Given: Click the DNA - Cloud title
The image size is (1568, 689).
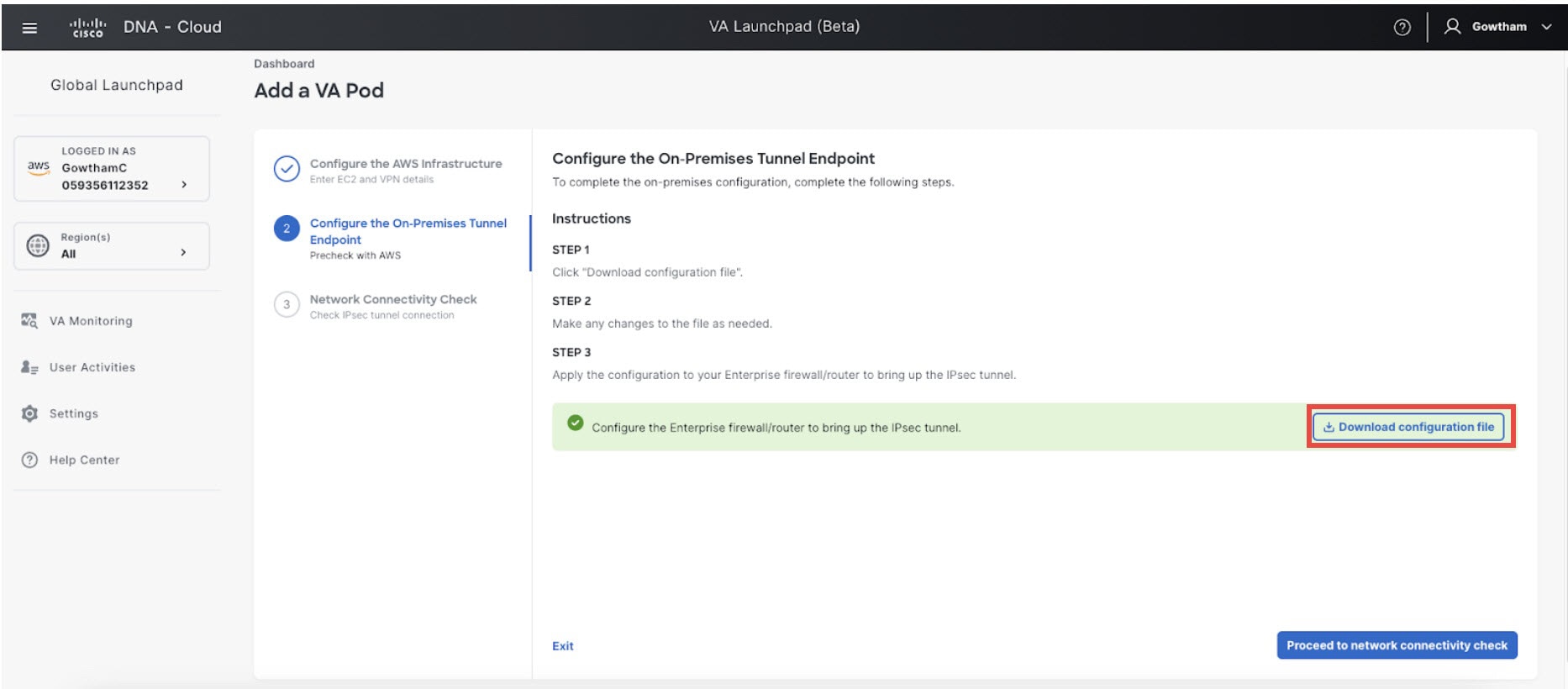Looking at the screenshot, I should pos(172,27).
